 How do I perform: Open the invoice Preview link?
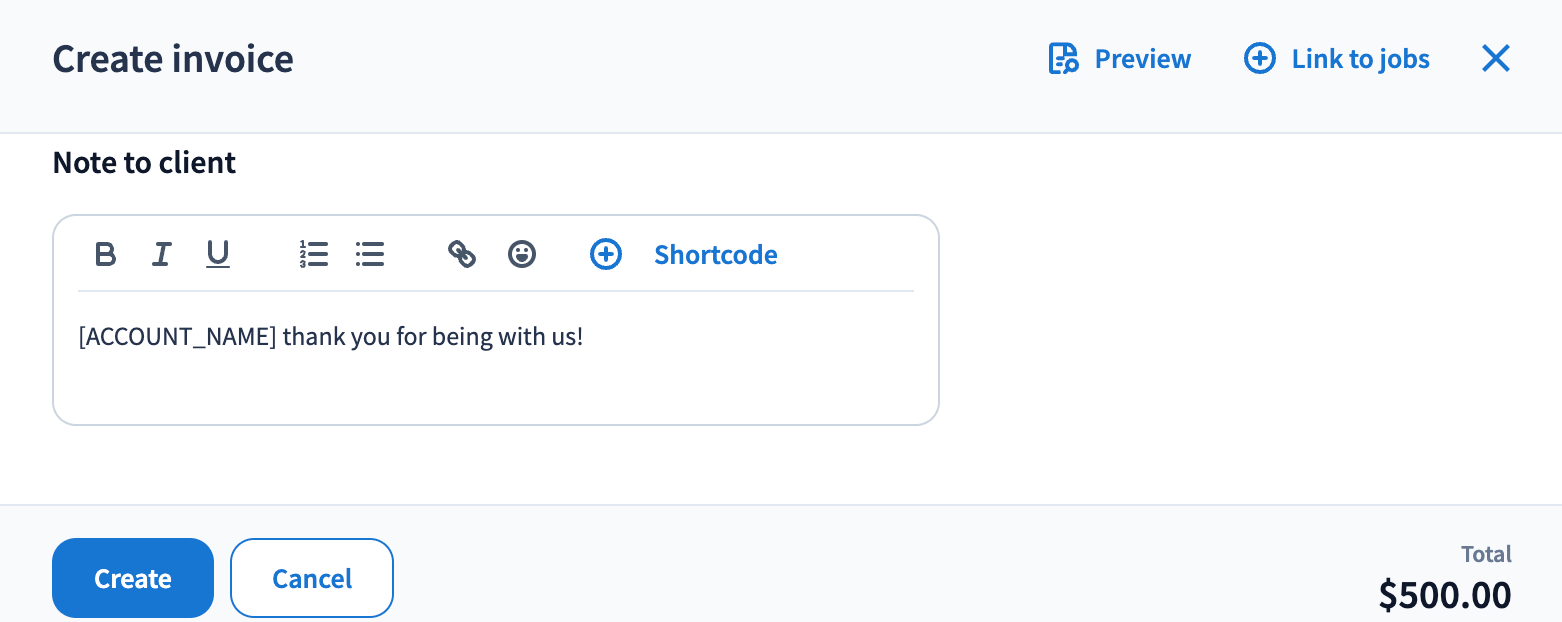tap(1143, 59)
